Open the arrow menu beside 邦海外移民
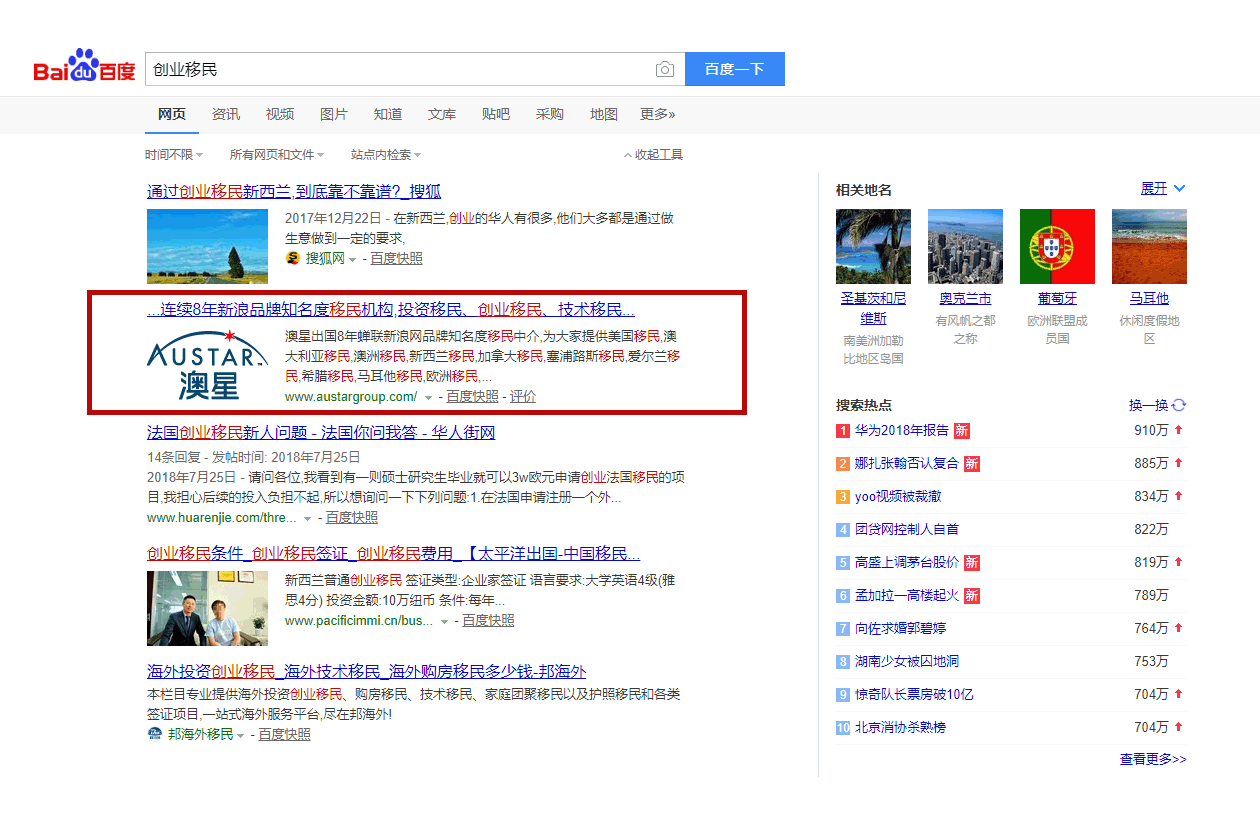 point(241,735)
